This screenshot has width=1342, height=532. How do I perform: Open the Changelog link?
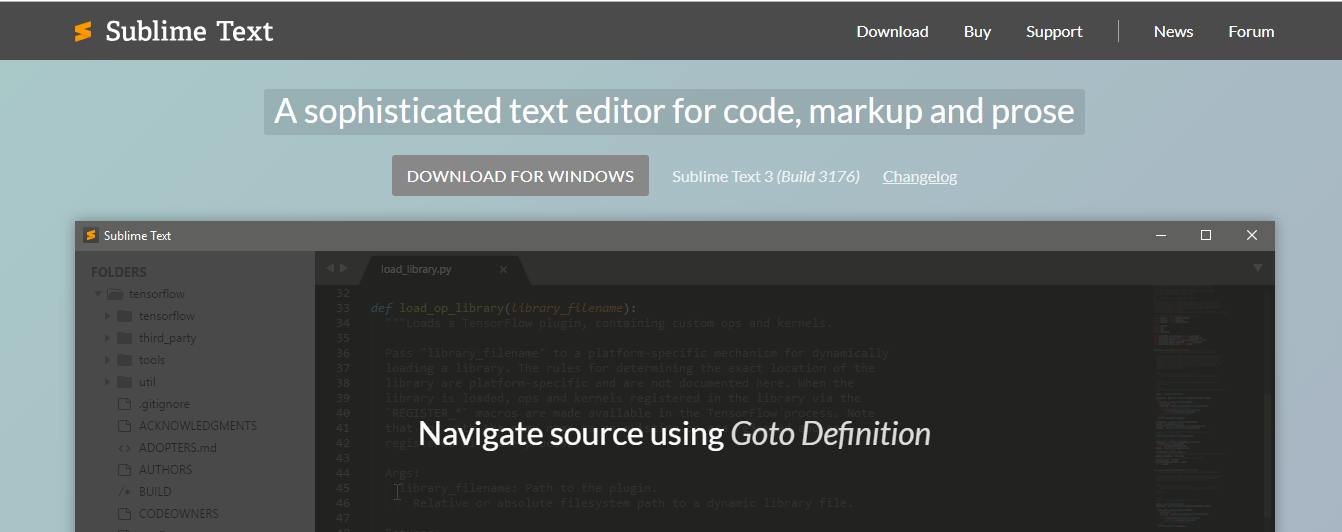tap(920, 176)
